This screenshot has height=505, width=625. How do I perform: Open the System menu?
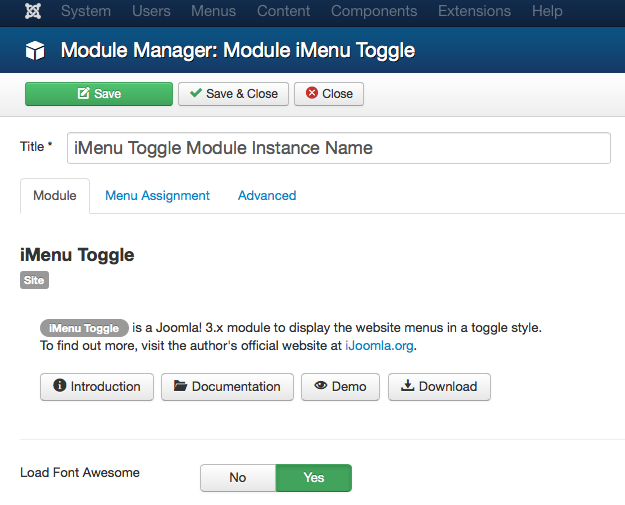(x=86, y=11)
